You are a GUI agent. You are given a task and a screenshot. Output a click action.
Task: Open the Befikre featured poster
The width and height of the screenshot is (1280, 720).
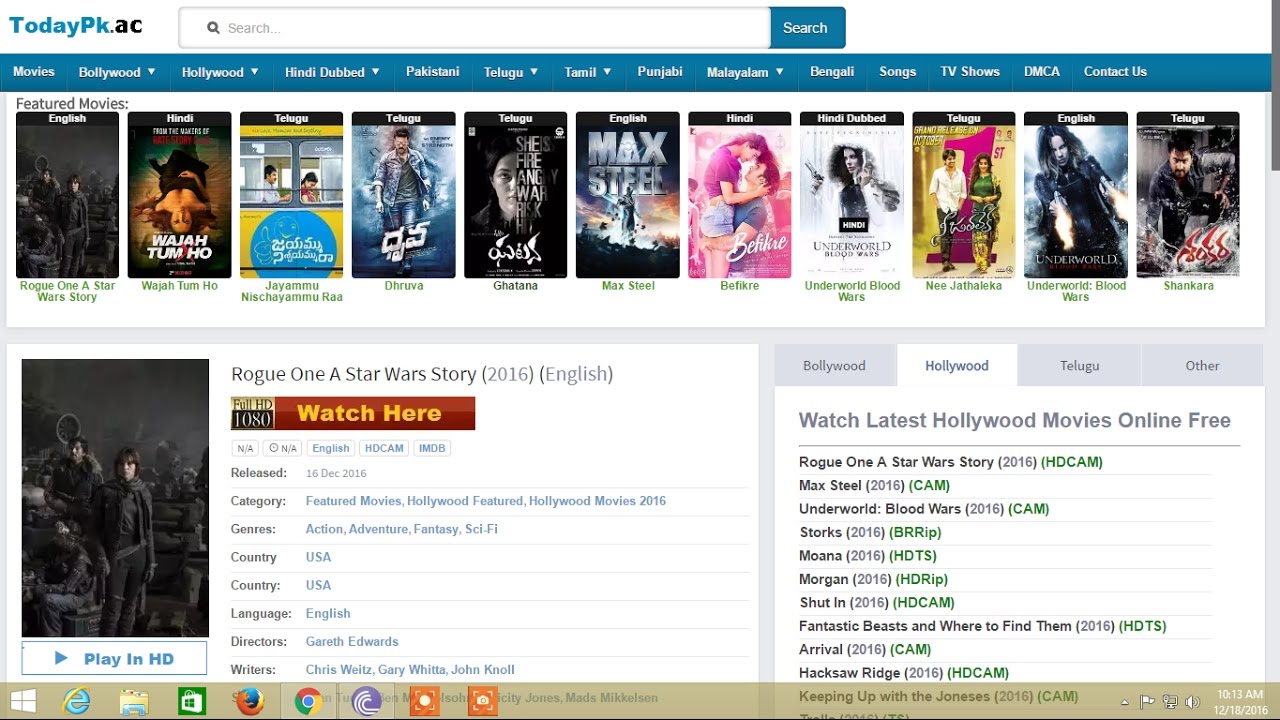click(x=739, y=195)
